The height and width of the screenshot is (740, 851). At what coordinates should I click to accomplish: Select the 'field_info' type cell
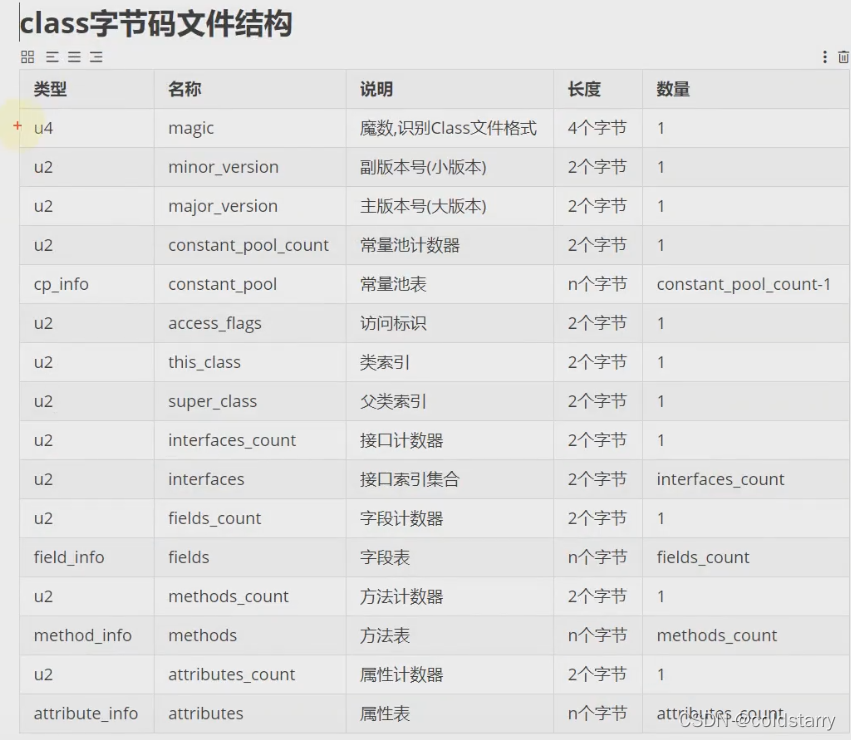pos(69,558)
